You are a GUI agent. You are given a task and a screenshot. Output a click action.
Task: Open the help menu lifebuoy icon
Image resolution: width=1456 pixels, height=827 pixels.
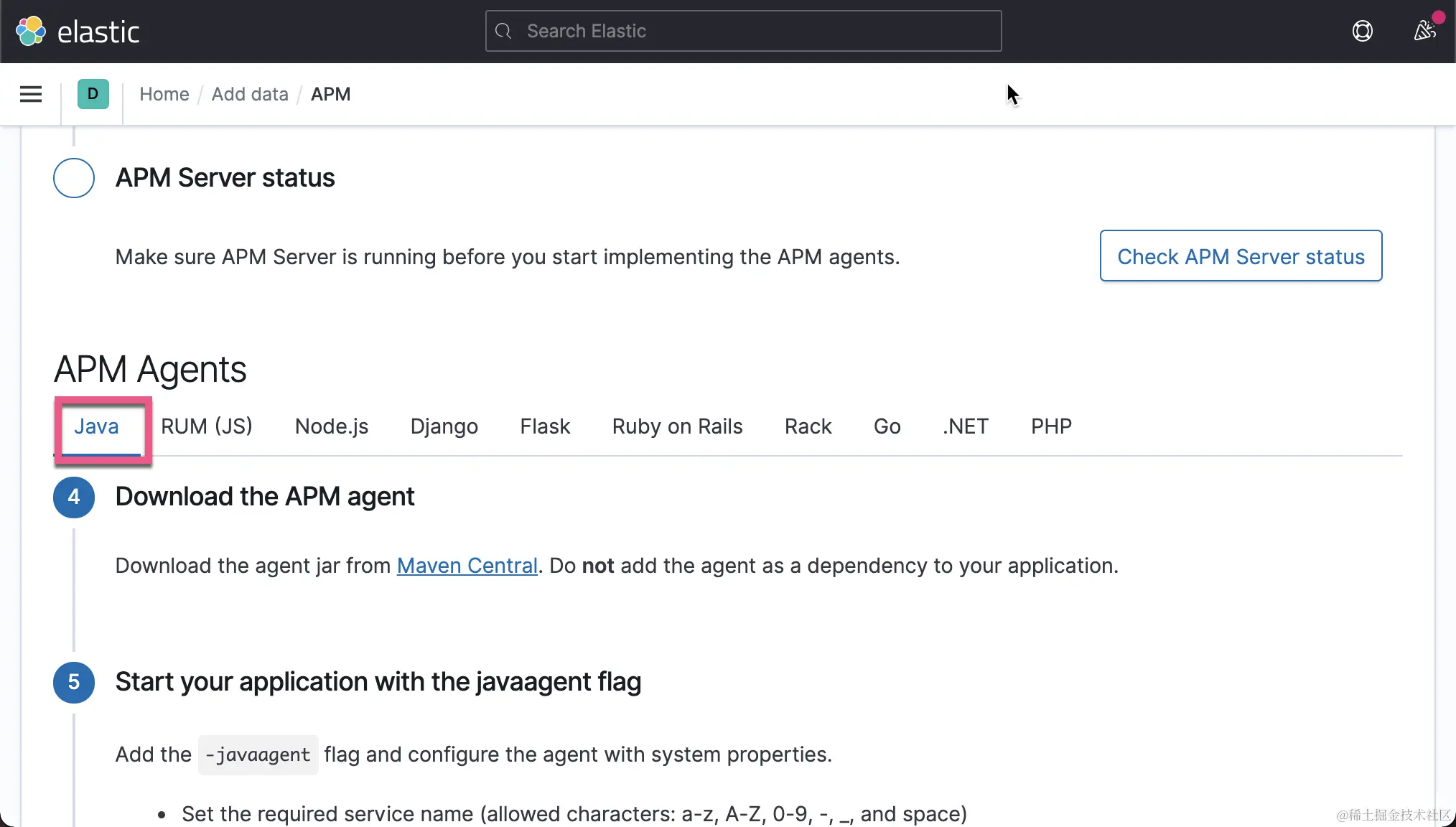pyautogui.click(x=1362, y=31)
